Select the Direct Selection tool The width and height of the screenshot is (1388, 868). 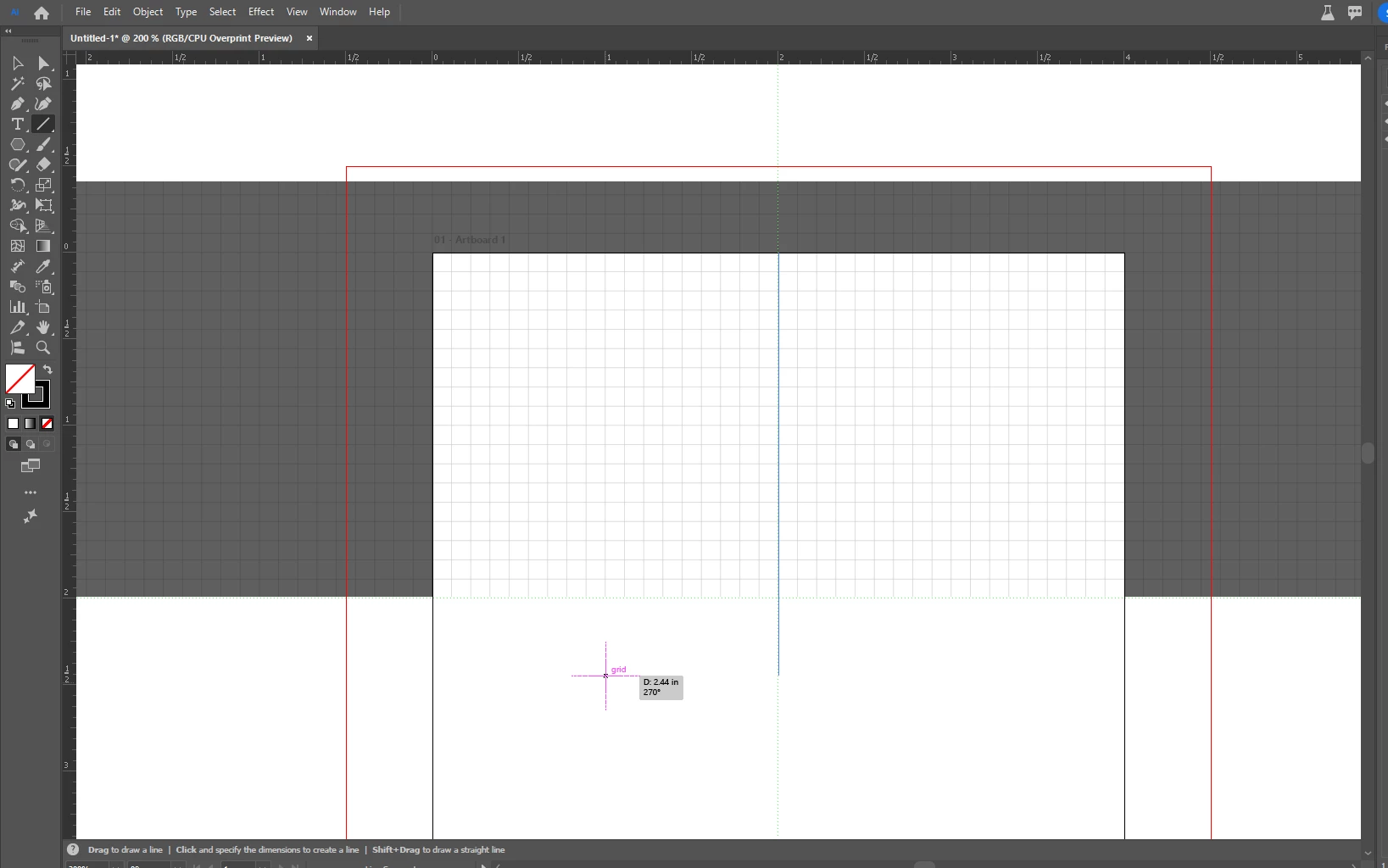(x=43, y=64)
